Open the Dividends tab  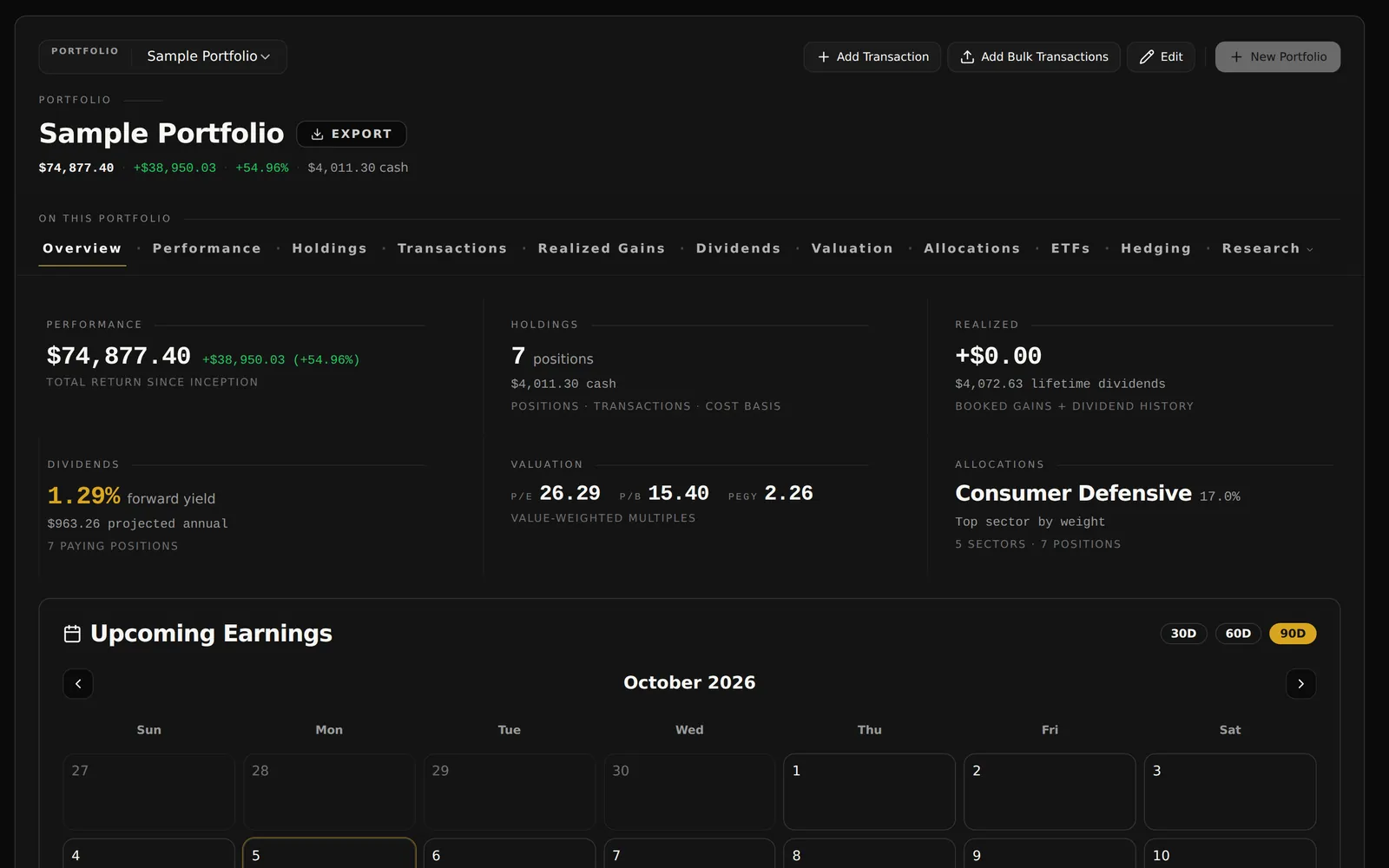(x=738, y=248)
